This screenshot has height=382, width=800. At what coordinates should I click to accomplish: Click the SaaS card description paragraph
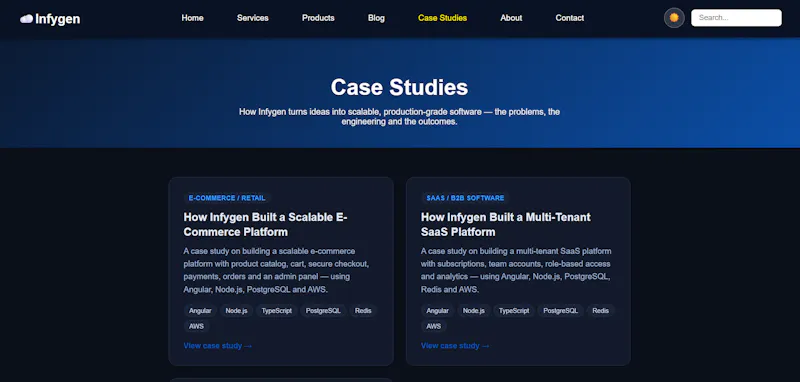click(516, 270)
